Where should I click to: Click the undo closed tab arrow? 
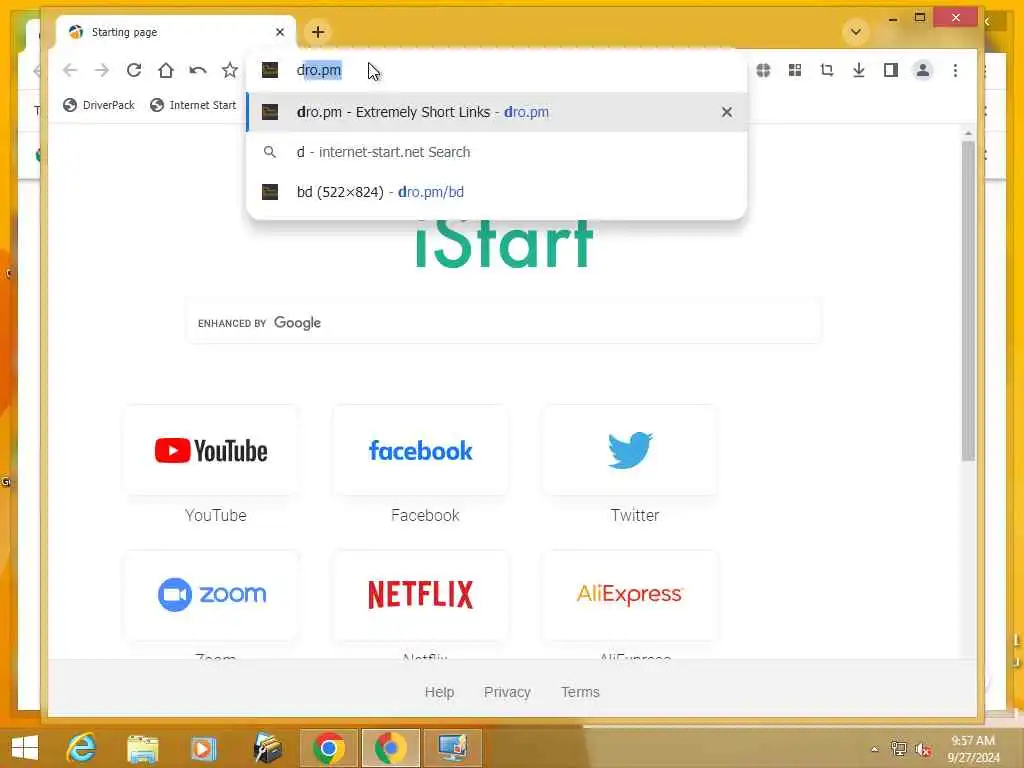pos(198,70)
